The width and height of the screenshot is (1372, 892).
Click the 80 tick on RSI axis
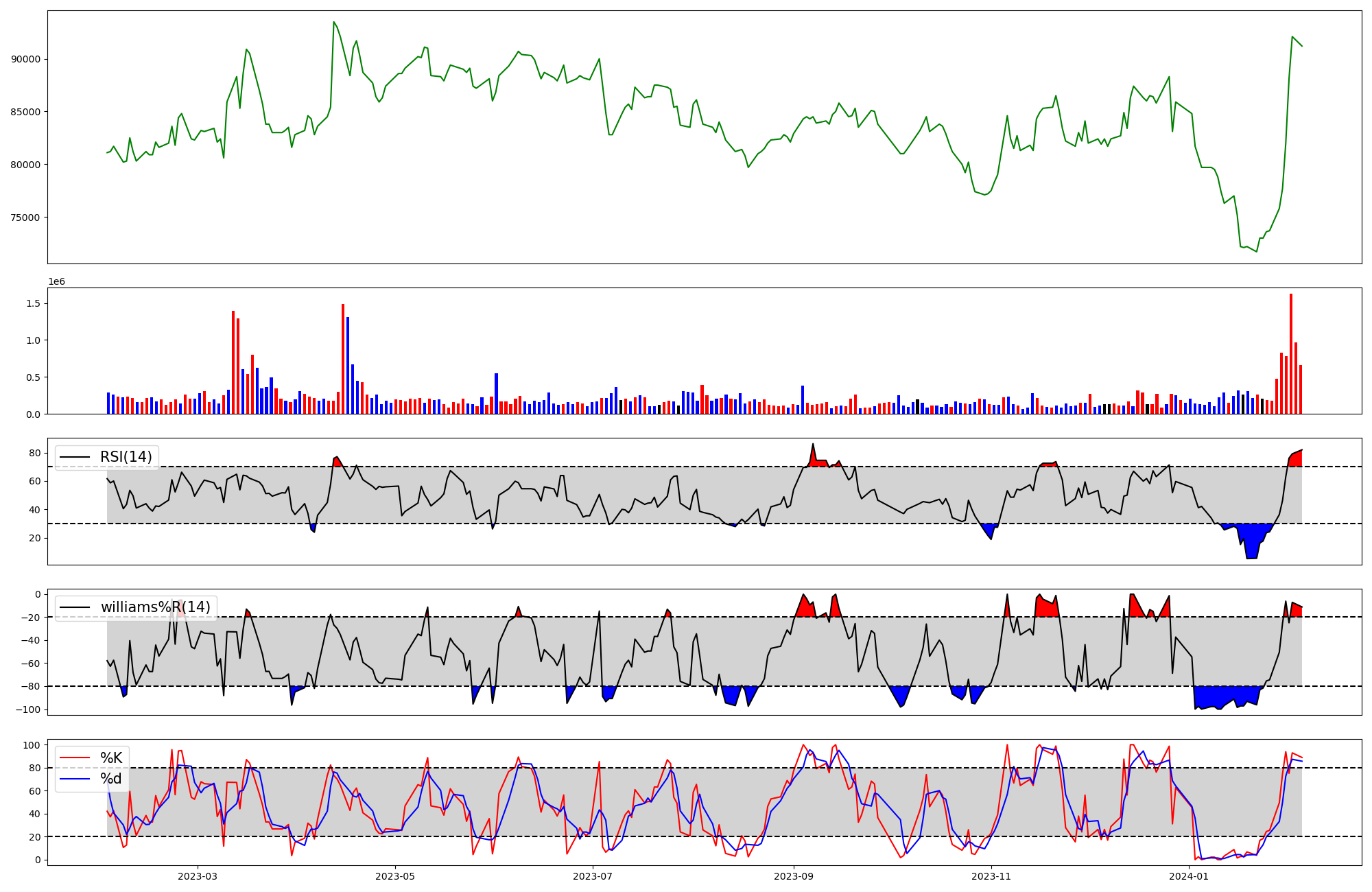click(x=36, y=454)
